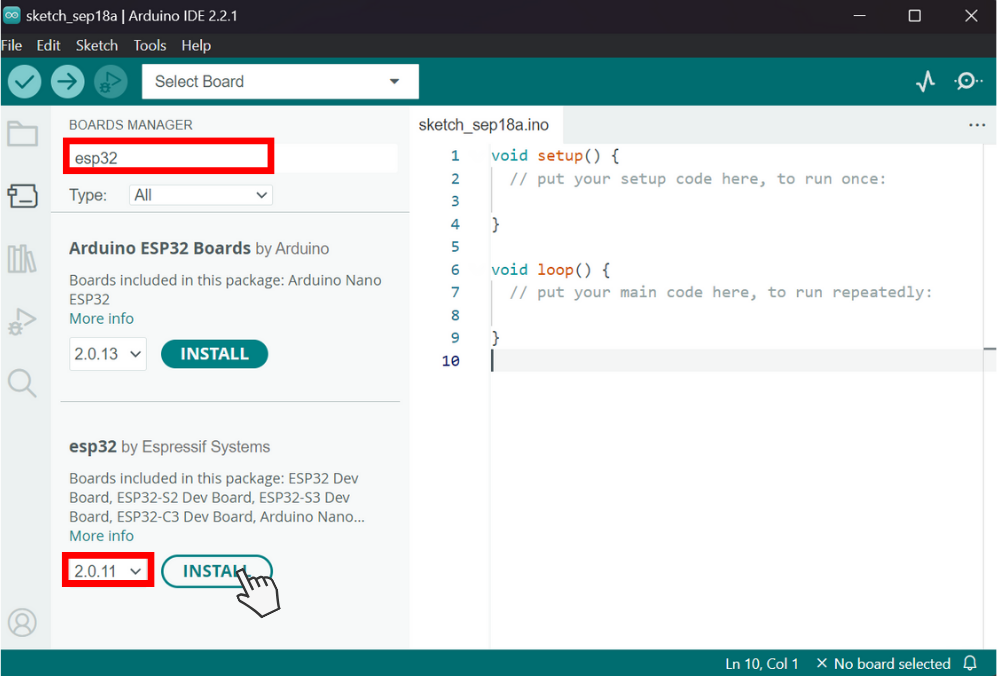Click the esp32 boards search field

click(x=232, y=158)
